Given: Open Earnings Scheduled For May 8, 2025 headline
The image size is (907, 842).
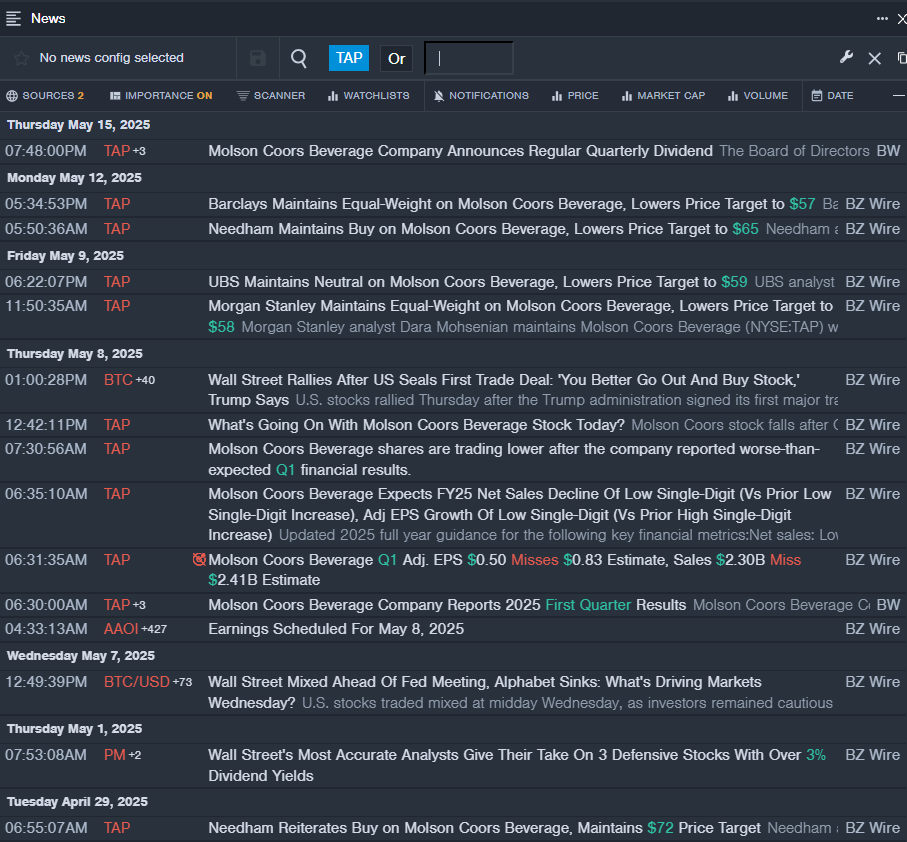Looking at the screenshot, I should pos(336,629).
